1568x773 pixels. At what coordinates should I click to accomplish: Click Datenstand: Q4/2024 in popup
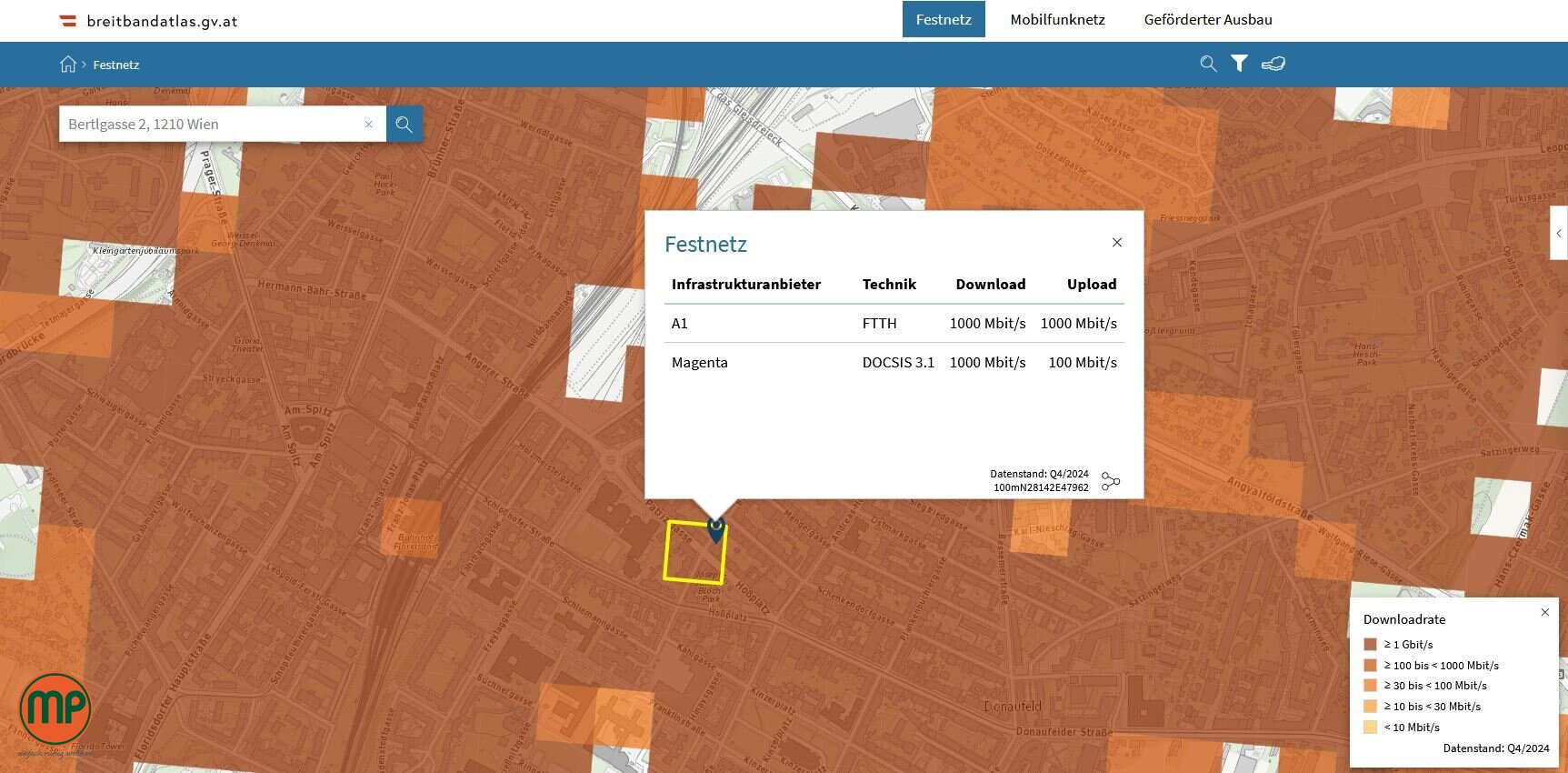(1039, 474)
